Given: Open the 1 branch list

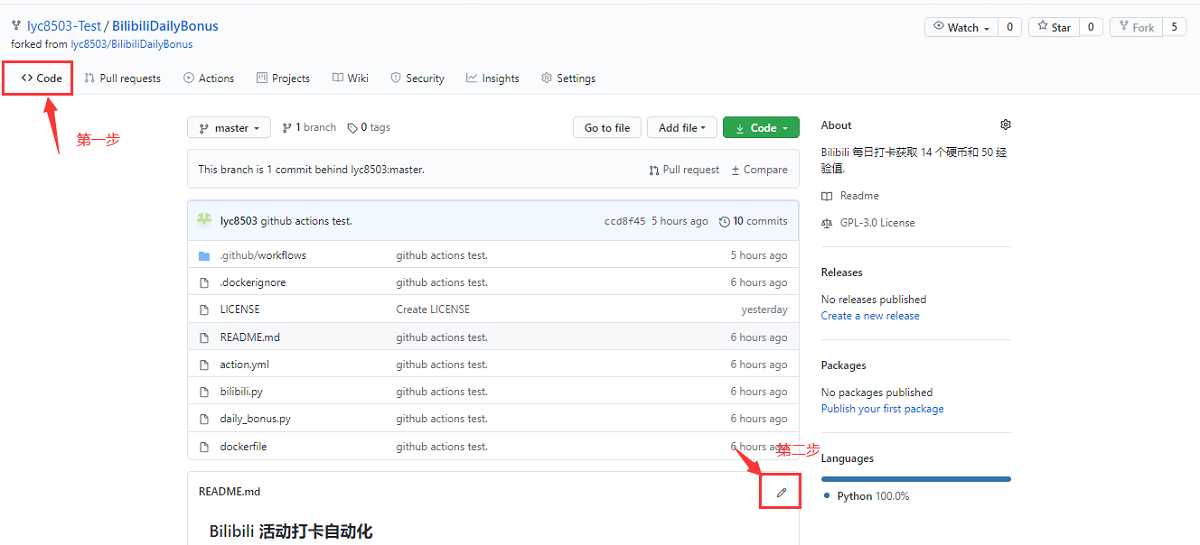Looking at the screenshot, I should click(x=309, y=128).
